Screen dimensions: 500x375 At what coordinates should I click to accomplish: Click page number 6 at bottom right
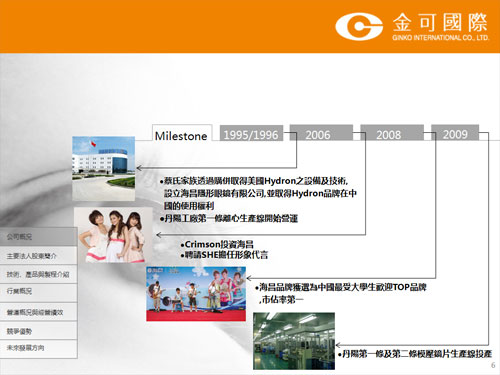[x=493, y=365]
